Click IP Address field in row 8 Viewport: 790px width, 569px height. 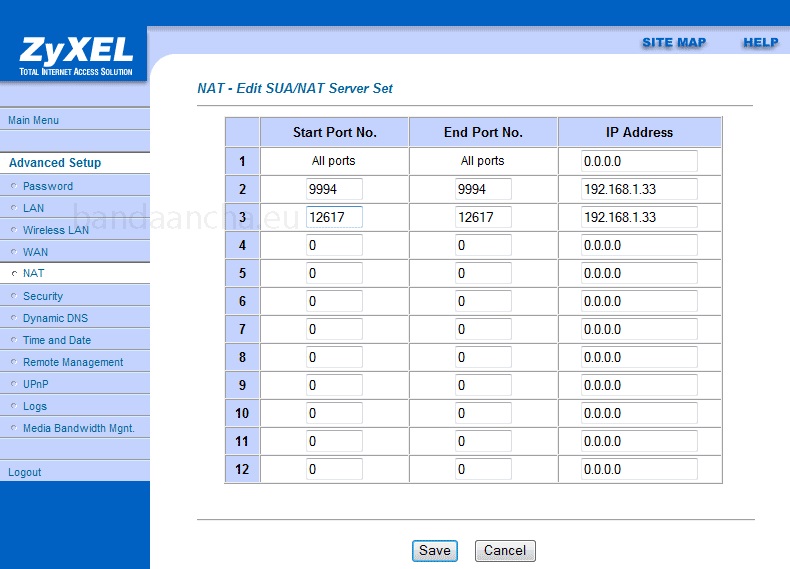pyautogui.click(x=639, y=357)
